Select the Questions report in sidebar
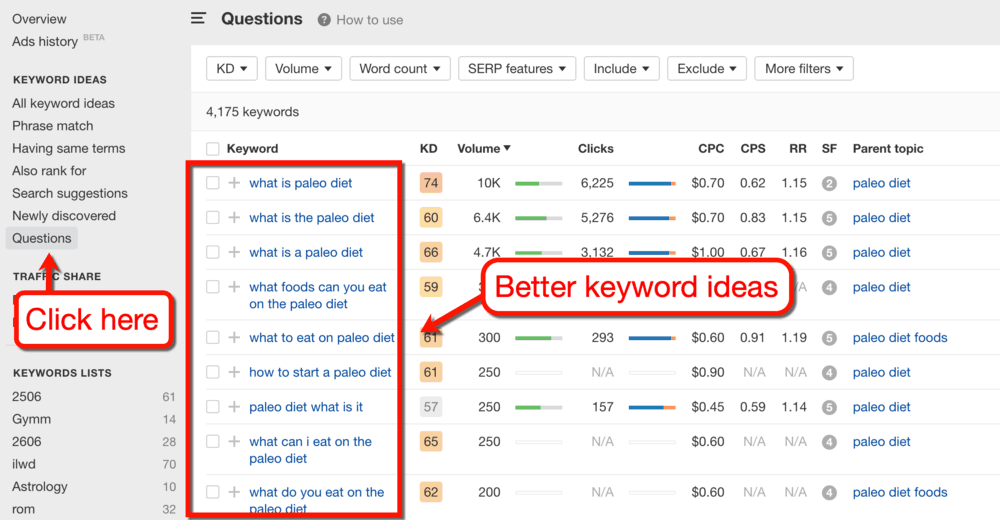 [41, 238]
